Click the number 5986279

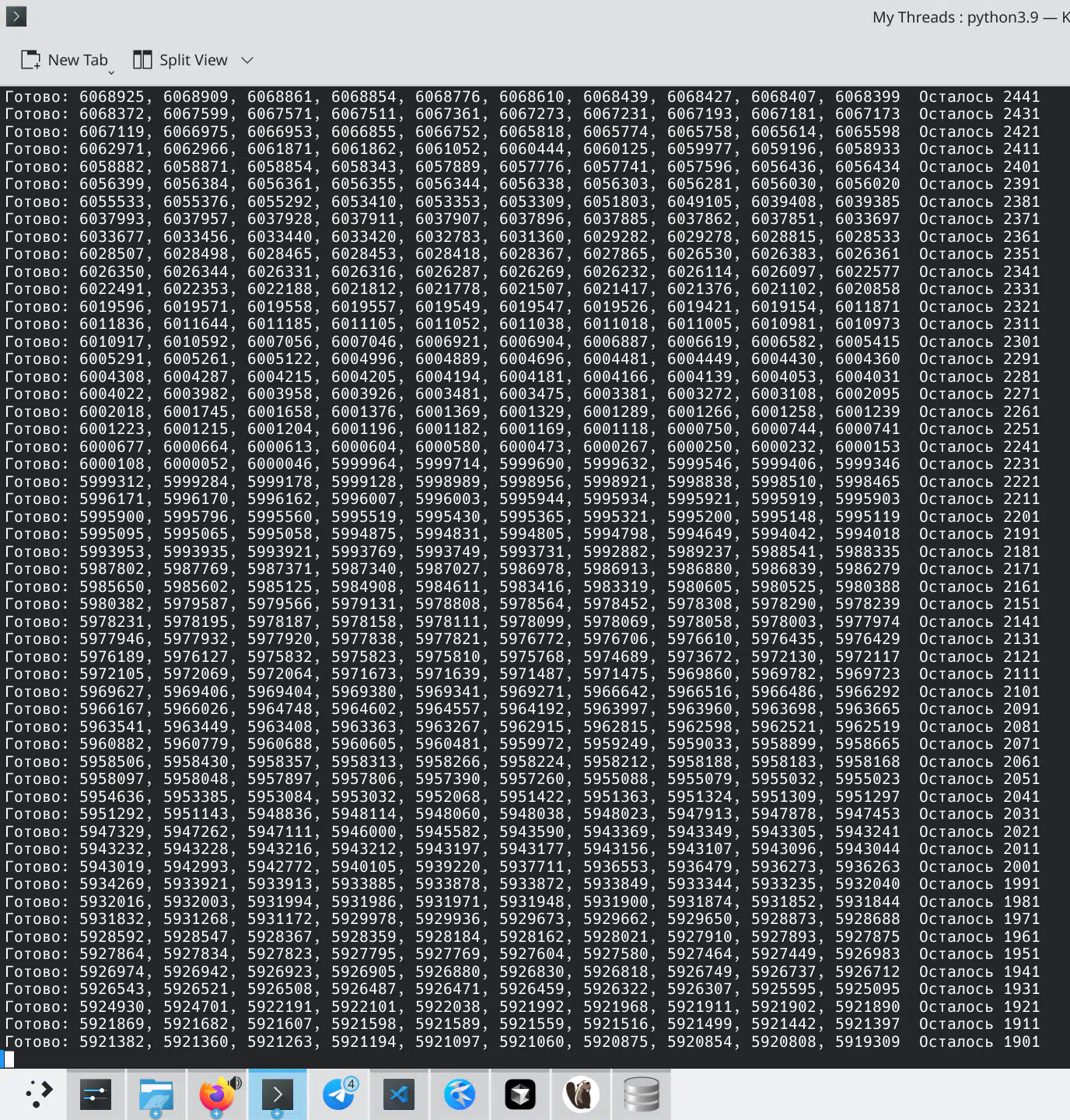coord(868,569)
